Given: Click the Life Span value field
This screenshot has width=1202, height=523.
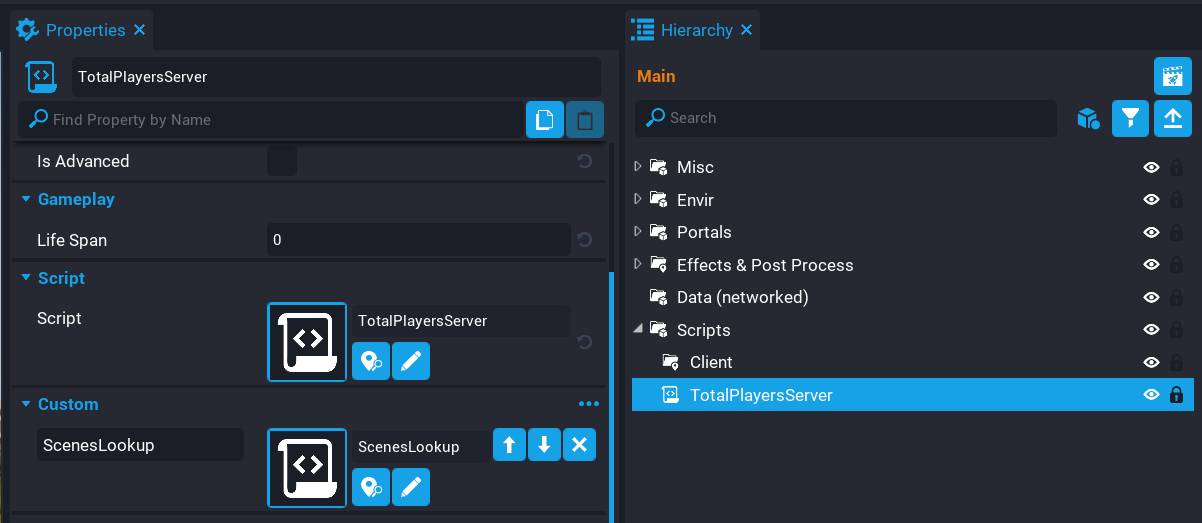Looking at the screenshot, I should [418, 240].
